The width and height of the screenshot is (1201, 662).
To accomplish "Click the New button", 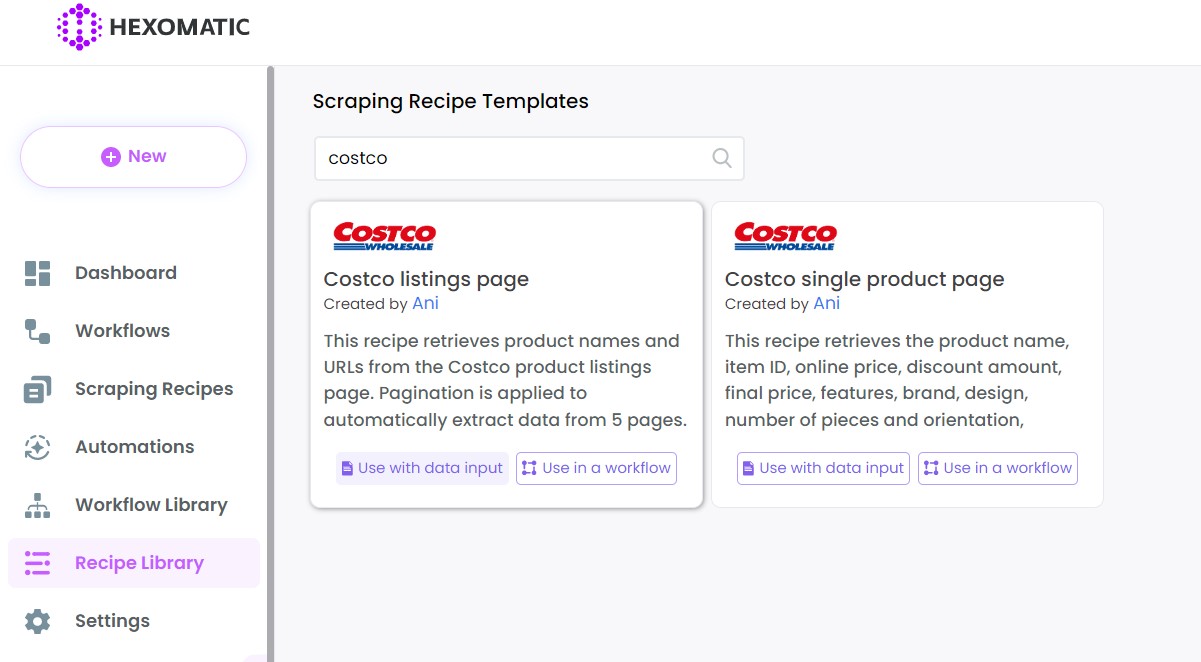I will pyautogui.click(x=132, y=156).
